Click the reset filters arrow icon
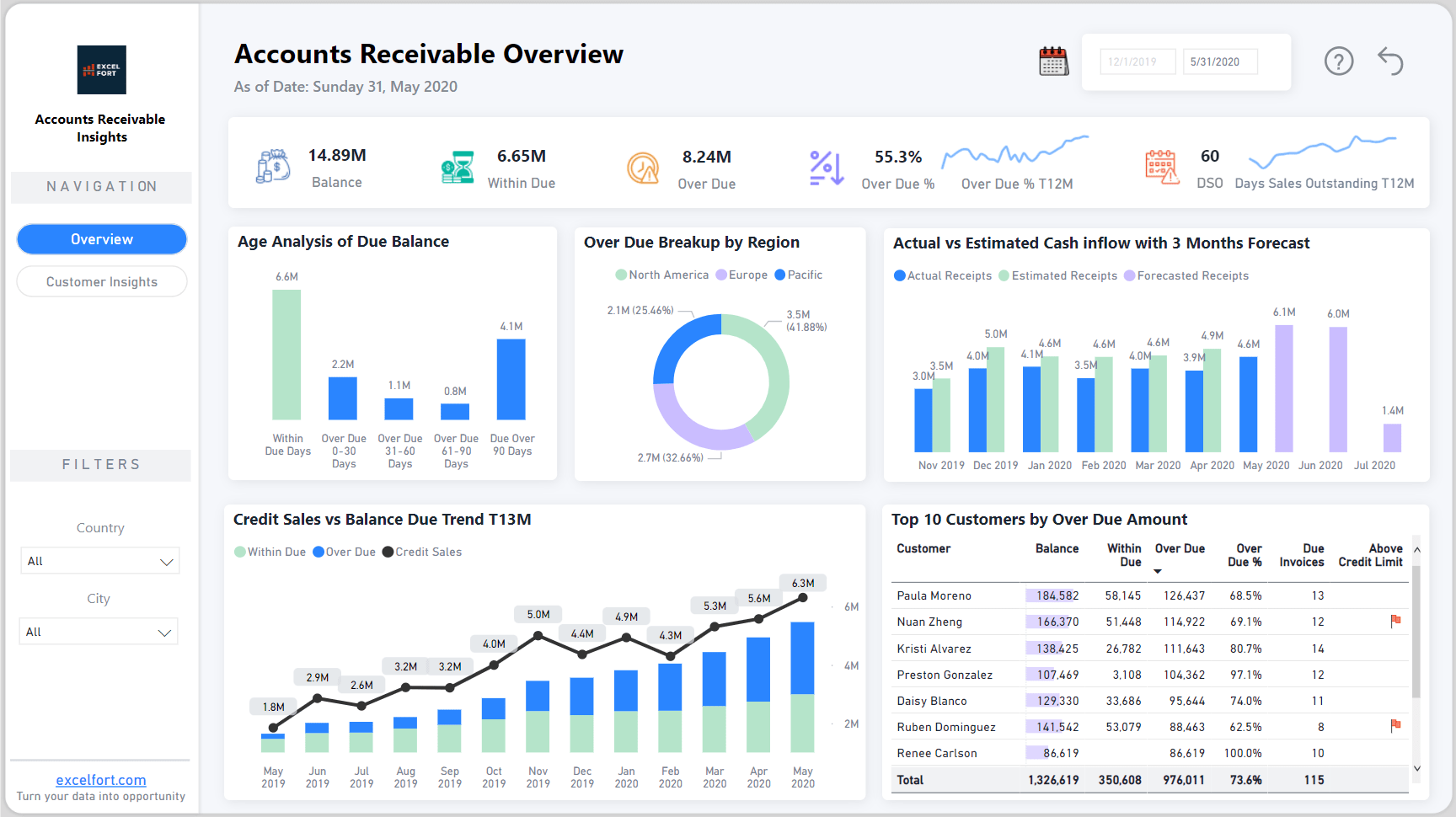The image size is (1456, 817). tap(1390, 61)
